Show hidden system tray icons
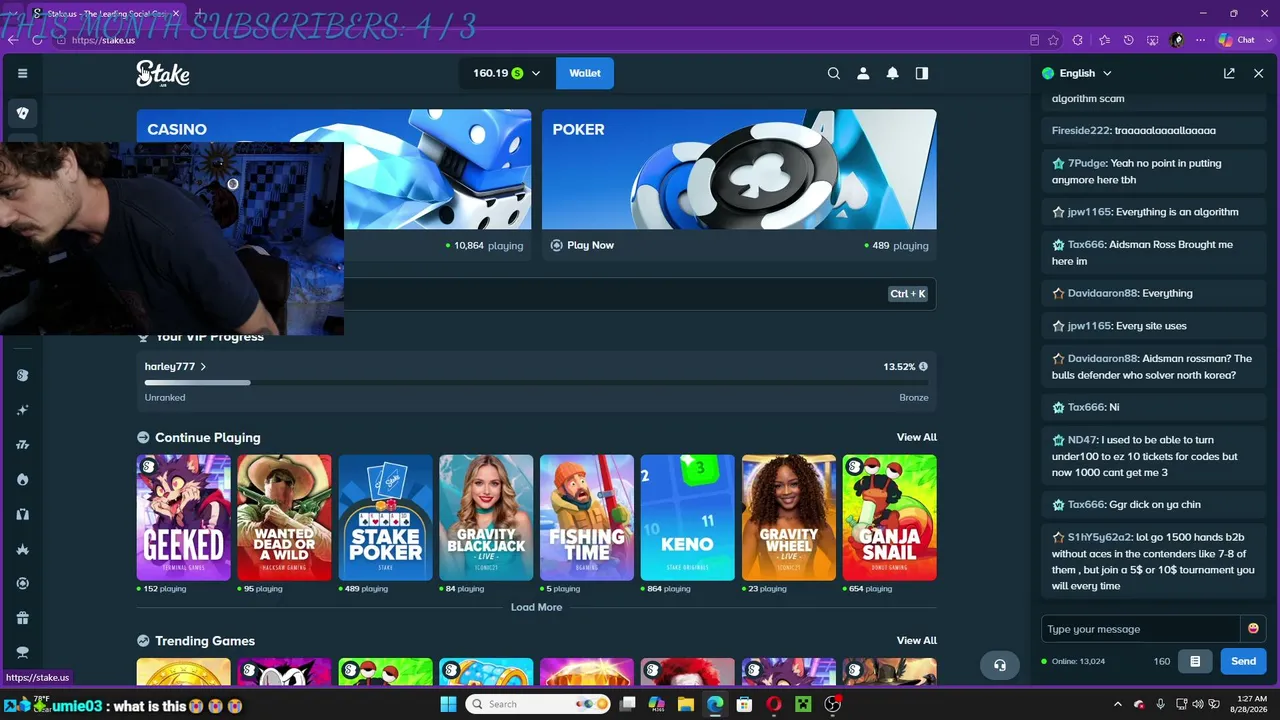The height and width of the screenshot is (720, 1280). 1118,704
